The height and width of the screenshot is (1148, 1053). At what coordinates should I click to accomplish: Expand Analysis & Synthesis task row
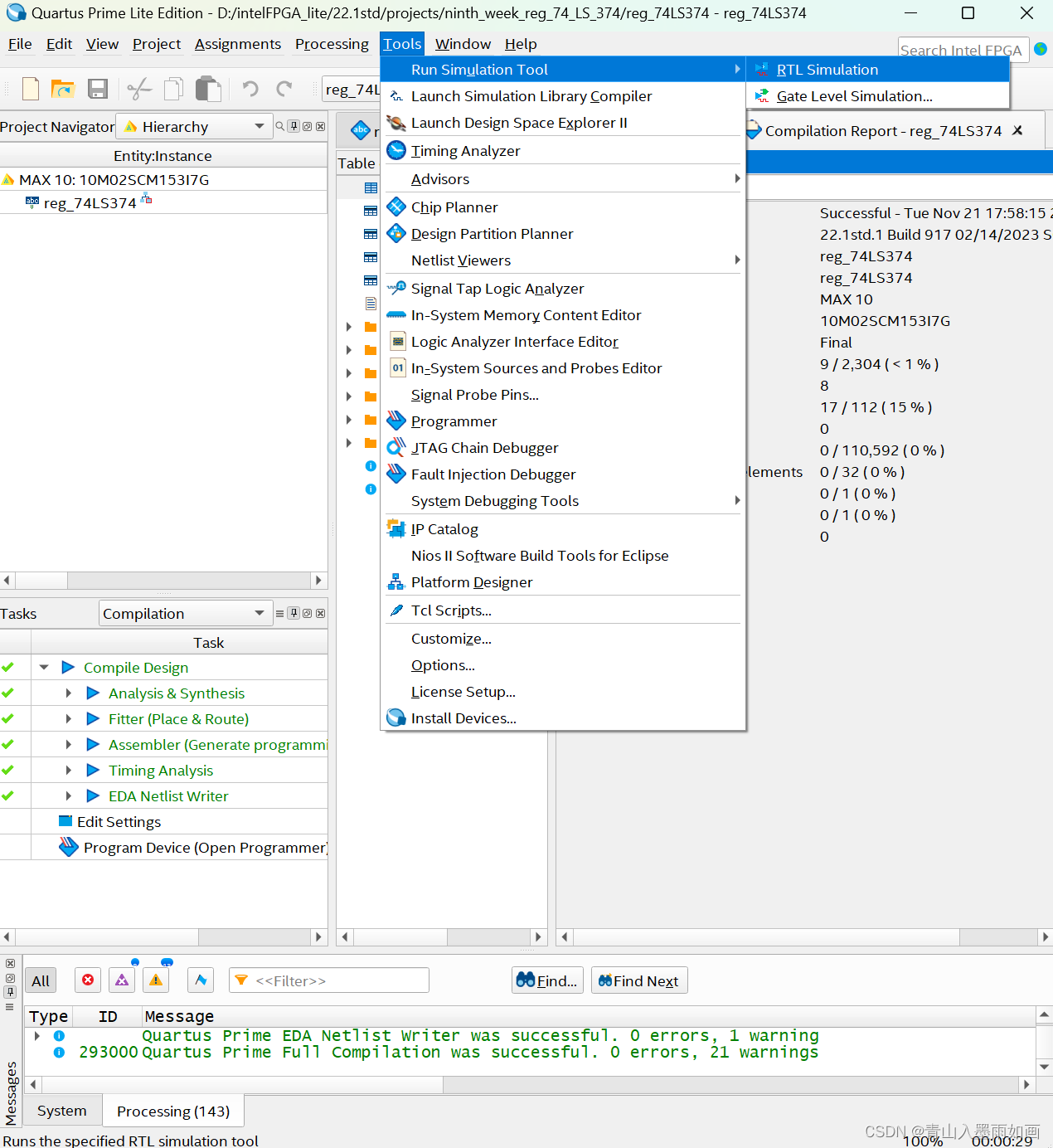tap(69, 693)
